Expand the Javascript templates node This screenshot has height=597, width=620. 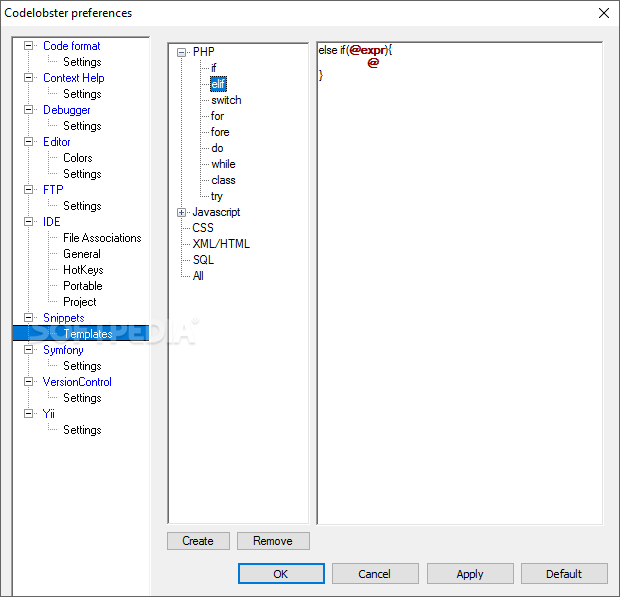[181, 213]
